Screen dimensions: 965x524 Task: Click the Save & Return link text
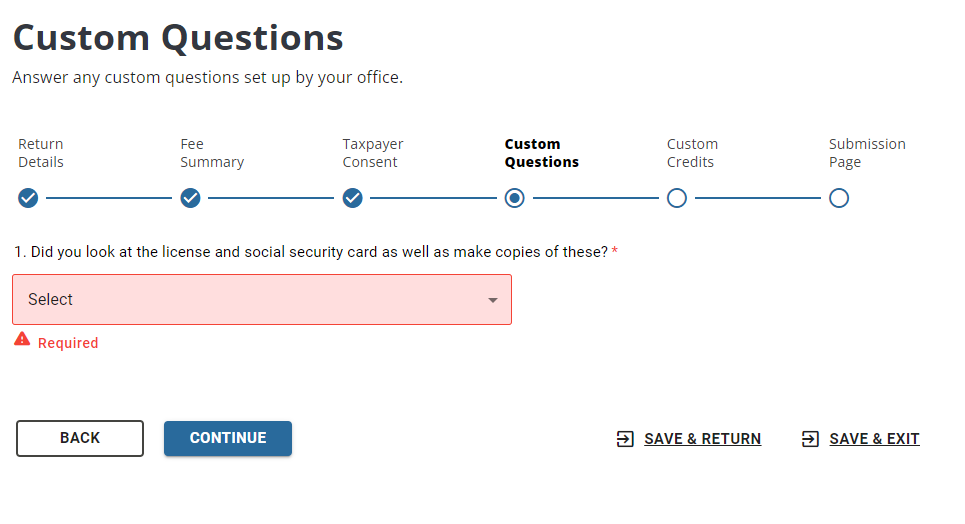tap(702, 439)
